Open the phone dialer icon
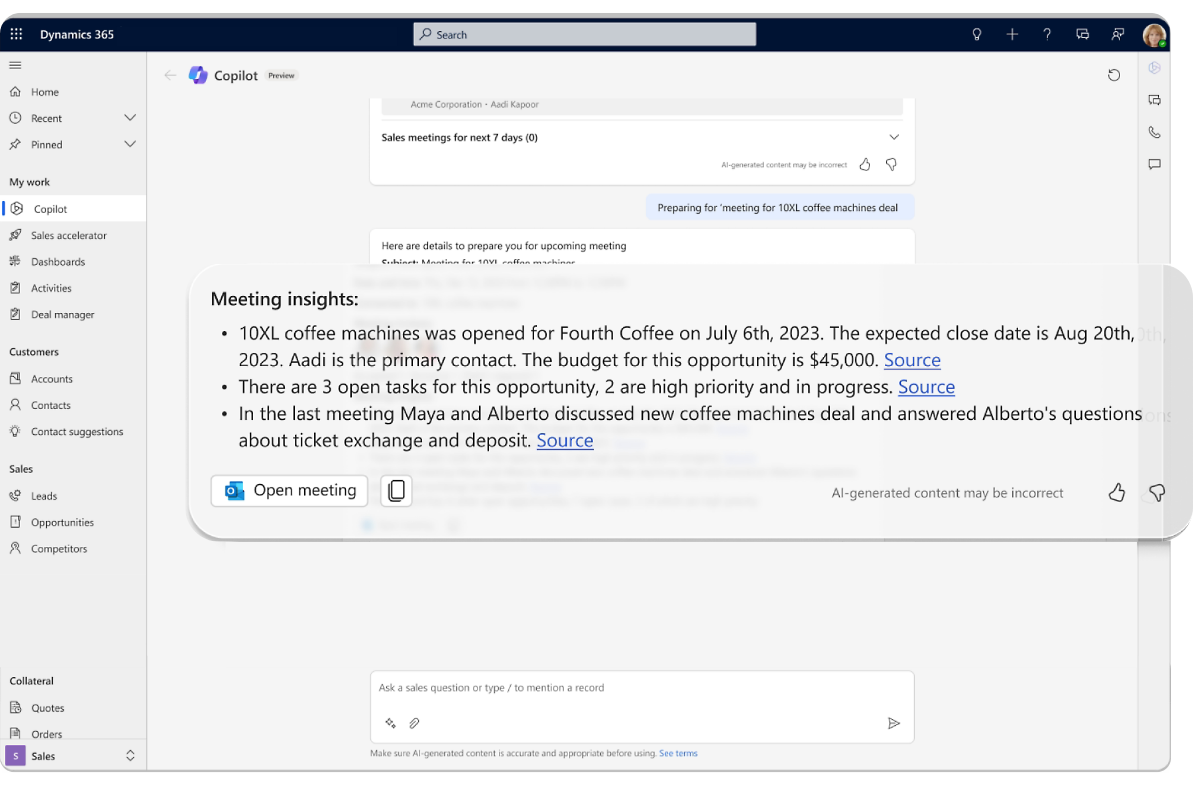 [x=1154, y=132]
